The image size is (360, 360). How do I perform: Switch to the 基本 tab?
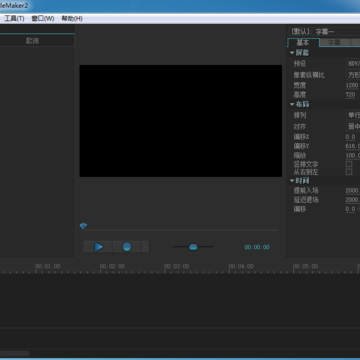(x=303, y=42)
